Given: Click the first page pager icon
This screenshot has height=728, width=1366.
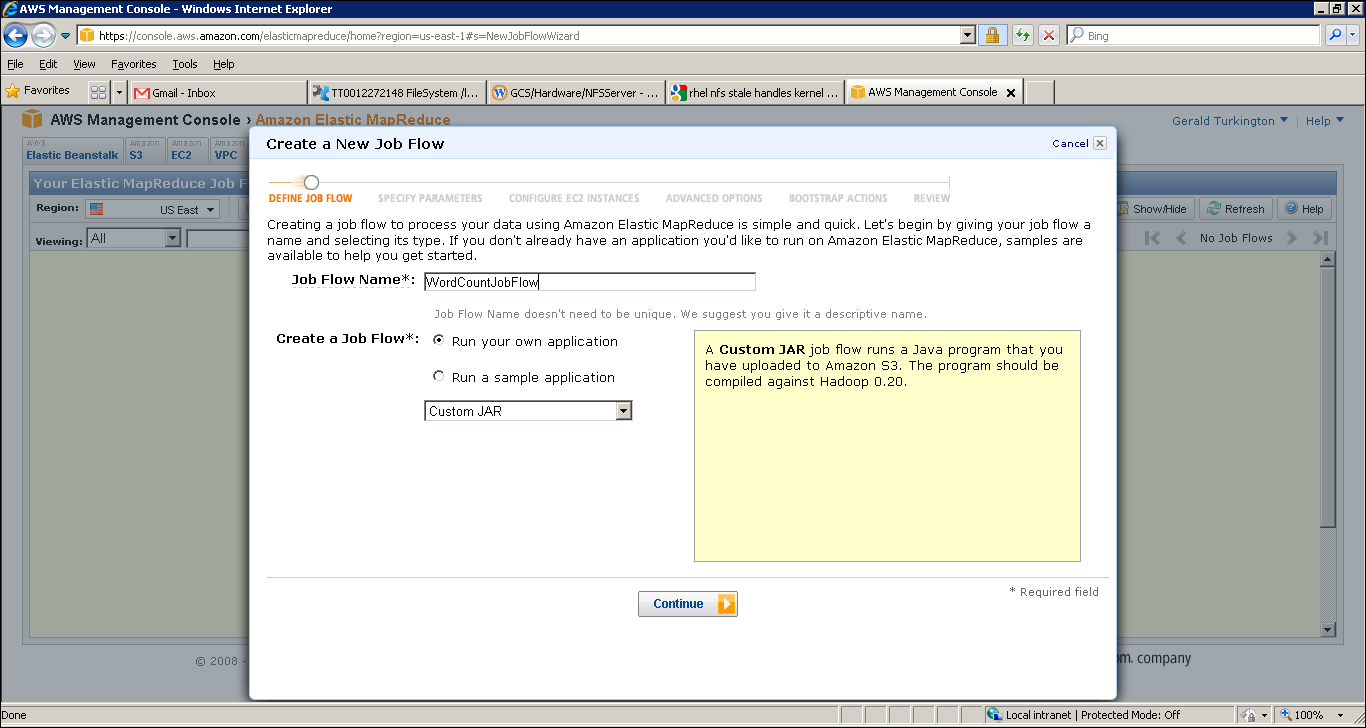Looking at the screenshot, I should click(x=1153, y=238).
